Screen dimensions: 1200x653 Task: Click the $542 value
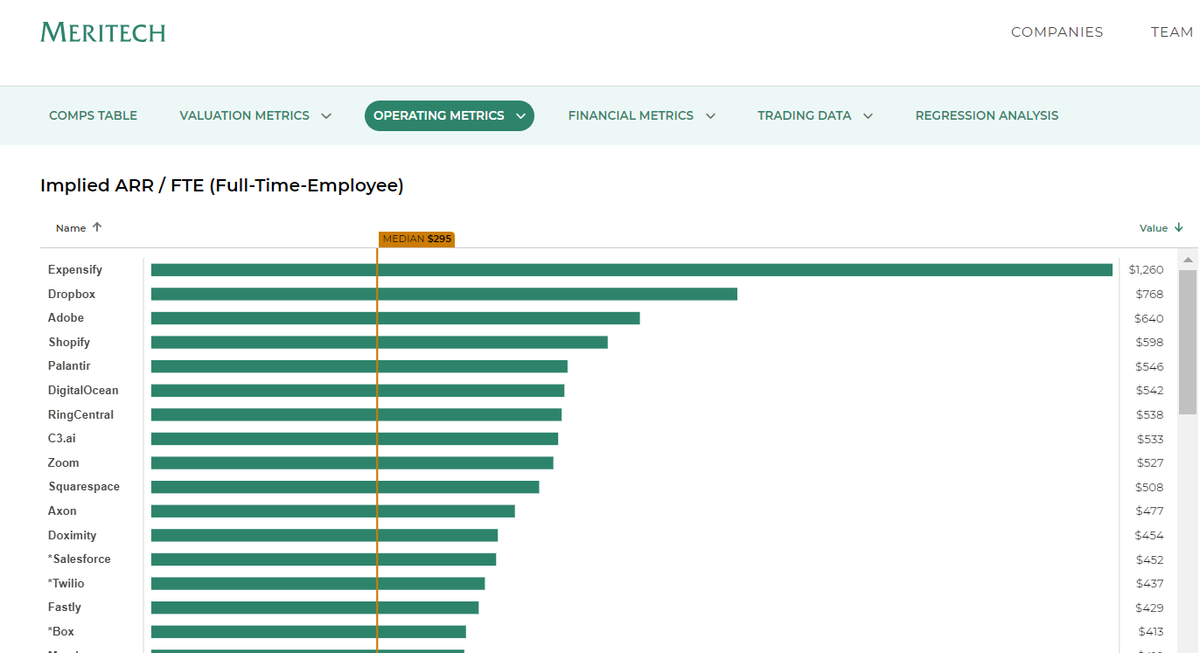[1150, 390]
